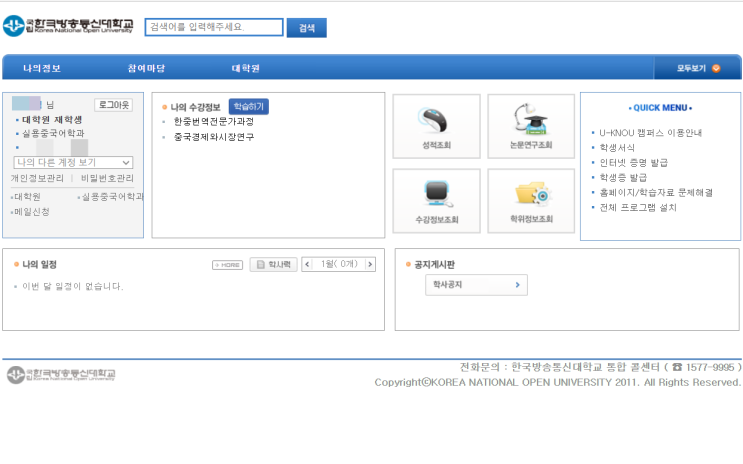Open 비밀번호관리 link
Screen dimensions: 743x464
(107, 178)
